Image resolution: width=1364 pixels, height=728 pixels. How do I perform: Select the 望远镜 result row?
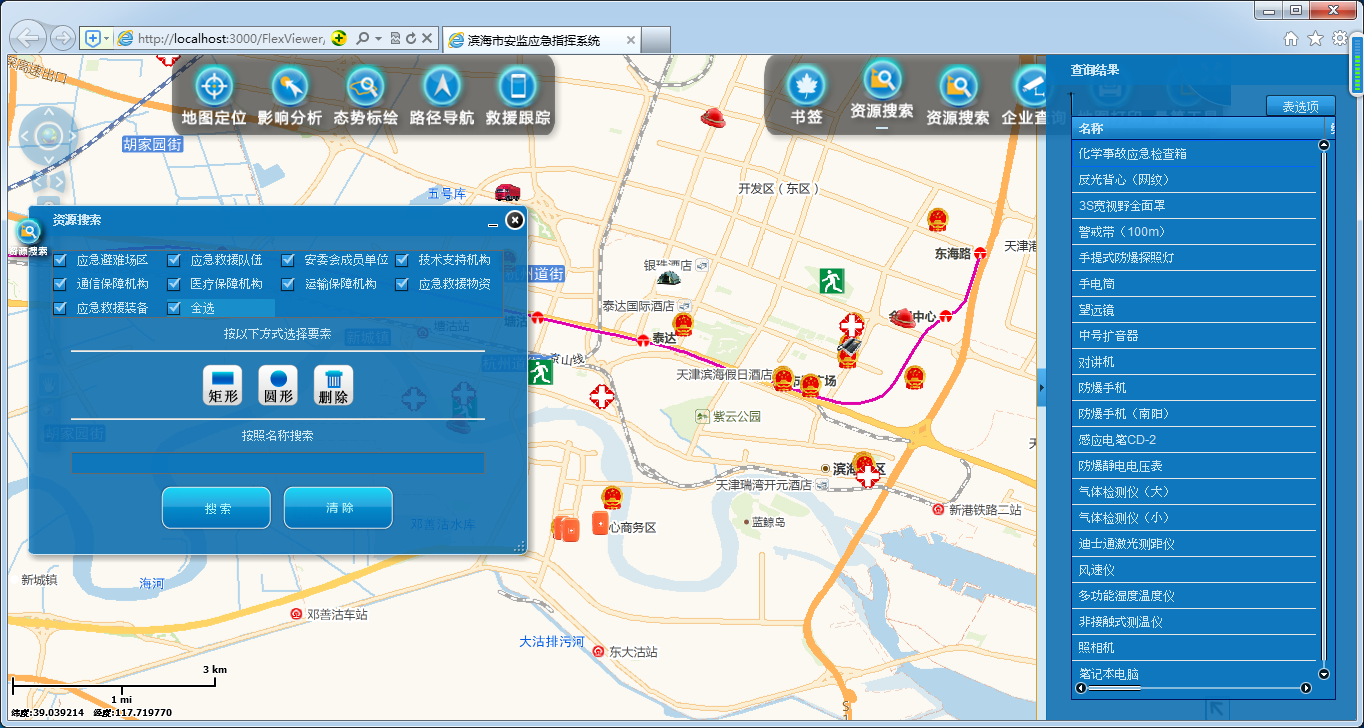coord(1194,310)
